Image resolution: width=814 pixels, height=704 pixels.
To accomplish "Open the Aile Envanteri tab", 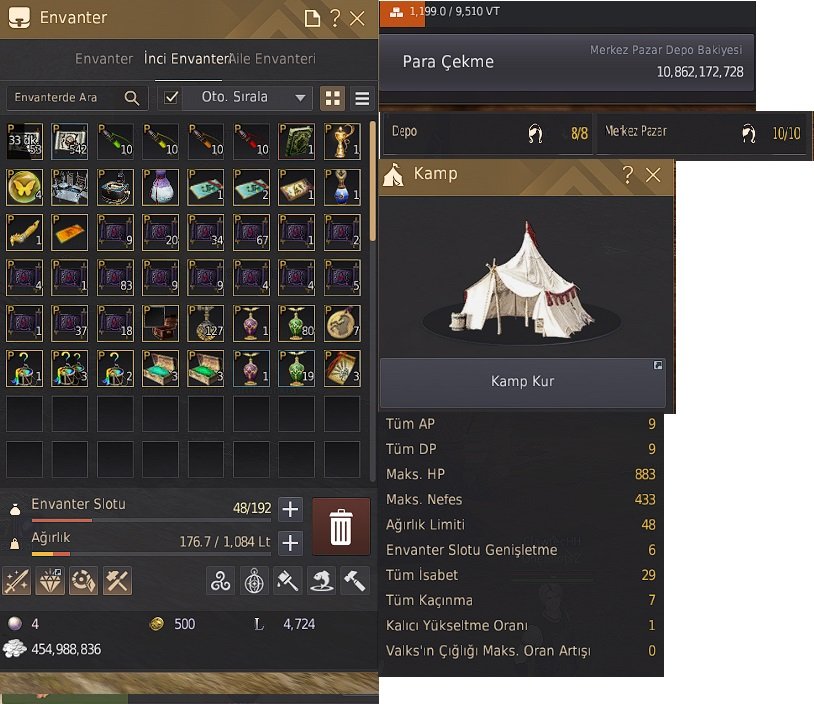I will 273,59.
